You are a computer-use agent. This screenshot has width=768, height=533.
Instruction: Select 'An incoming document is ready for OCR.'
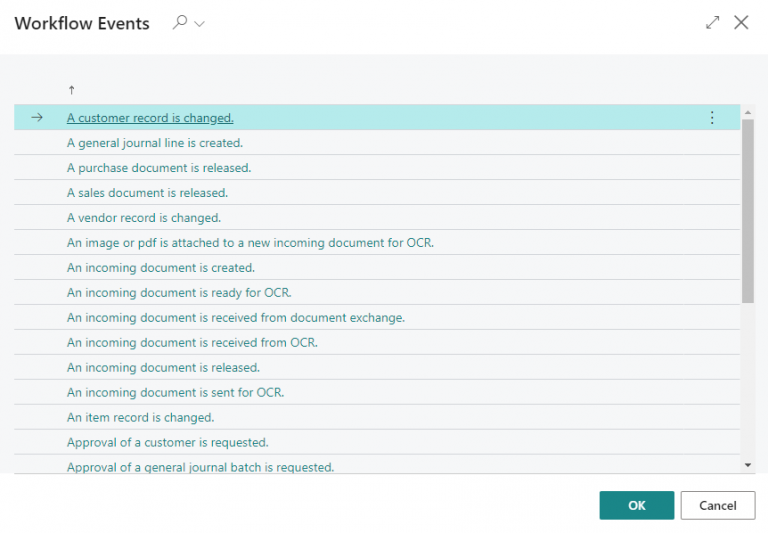[179, 293]
